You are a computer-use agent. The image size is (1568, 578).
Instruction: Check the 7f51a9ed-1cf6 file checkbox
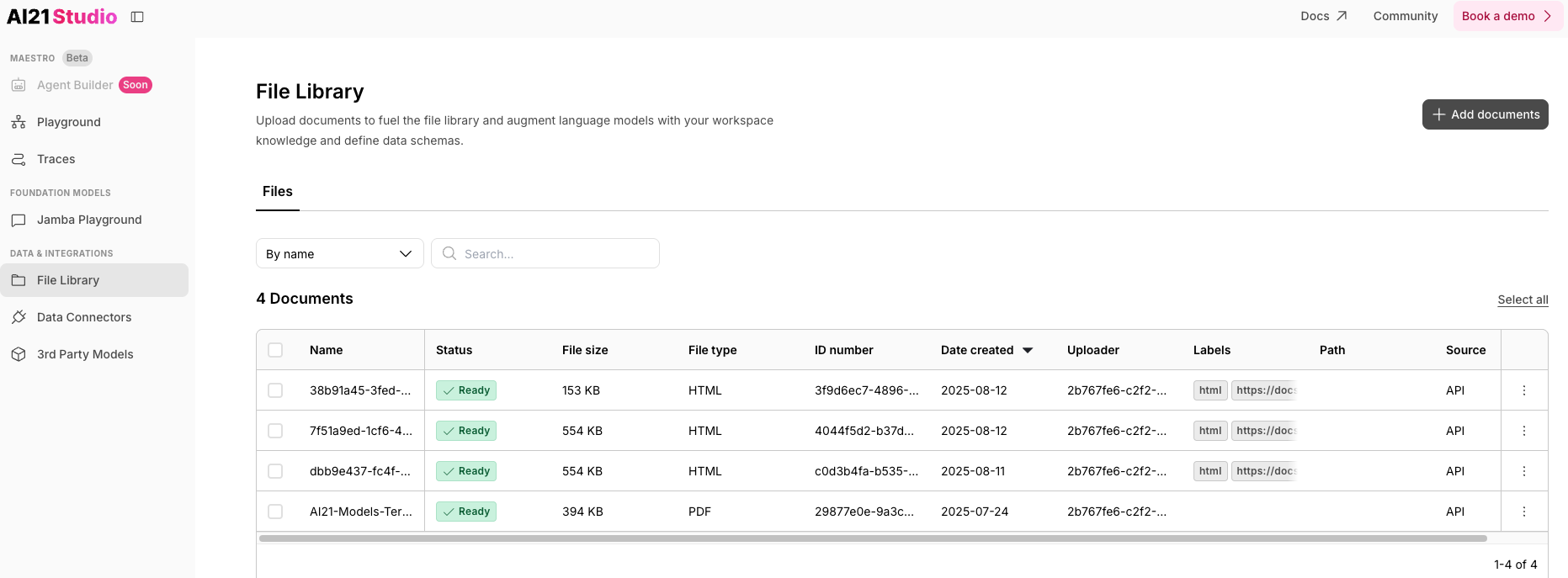[x=275, y=431]
